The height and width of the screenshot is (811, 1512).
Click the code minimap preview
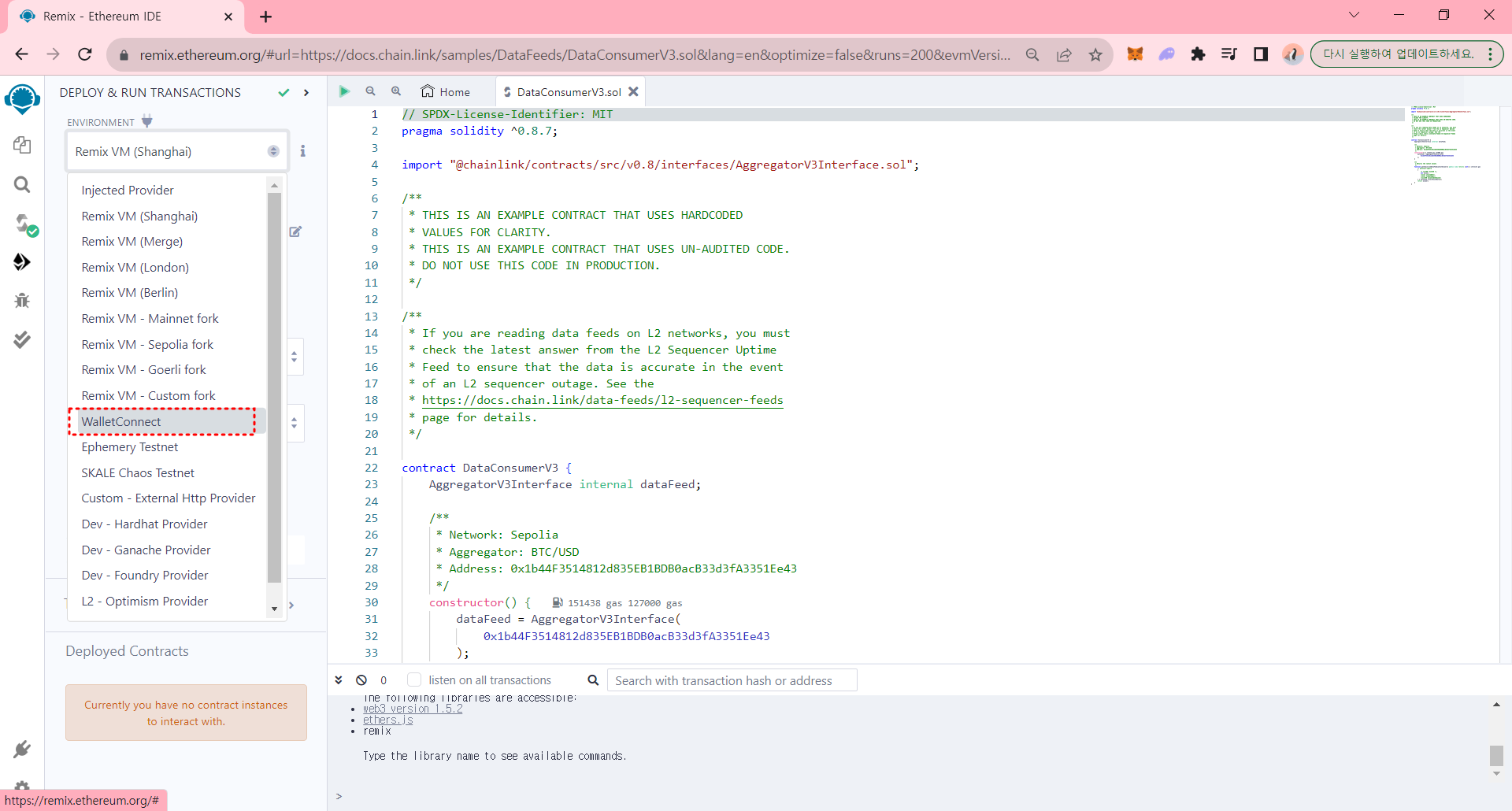pos(1447,146)
